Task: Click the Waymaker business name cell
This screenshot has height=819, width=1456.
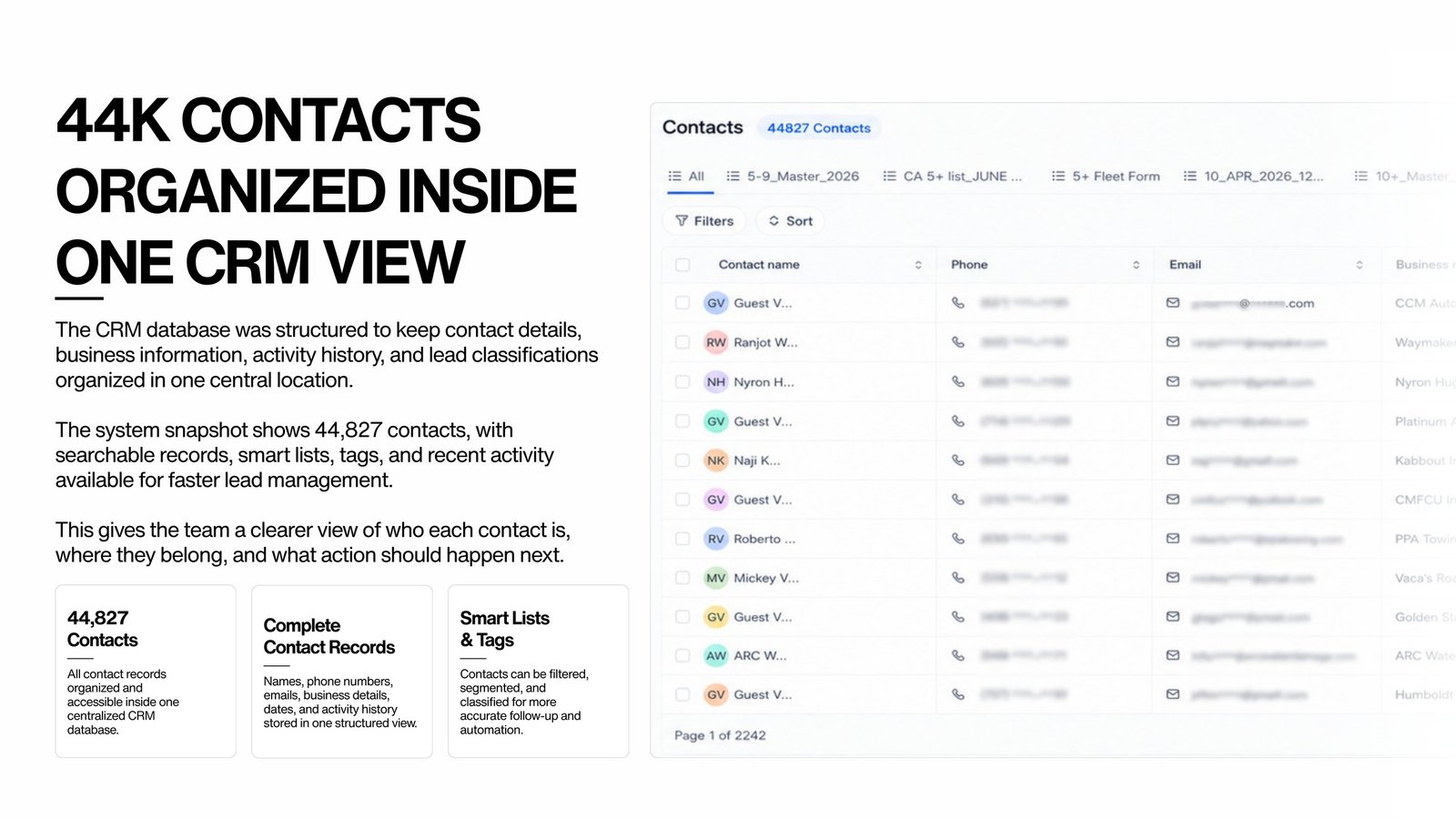Action: [1424, 342]
